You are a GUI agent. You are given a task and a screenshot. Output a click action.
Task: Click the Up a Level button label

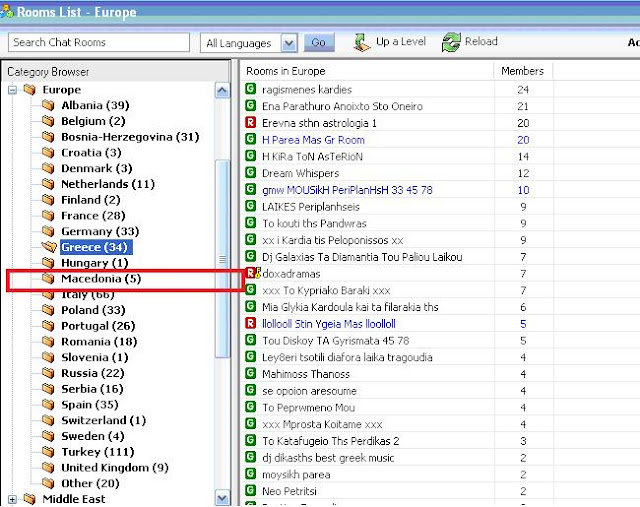401,41
